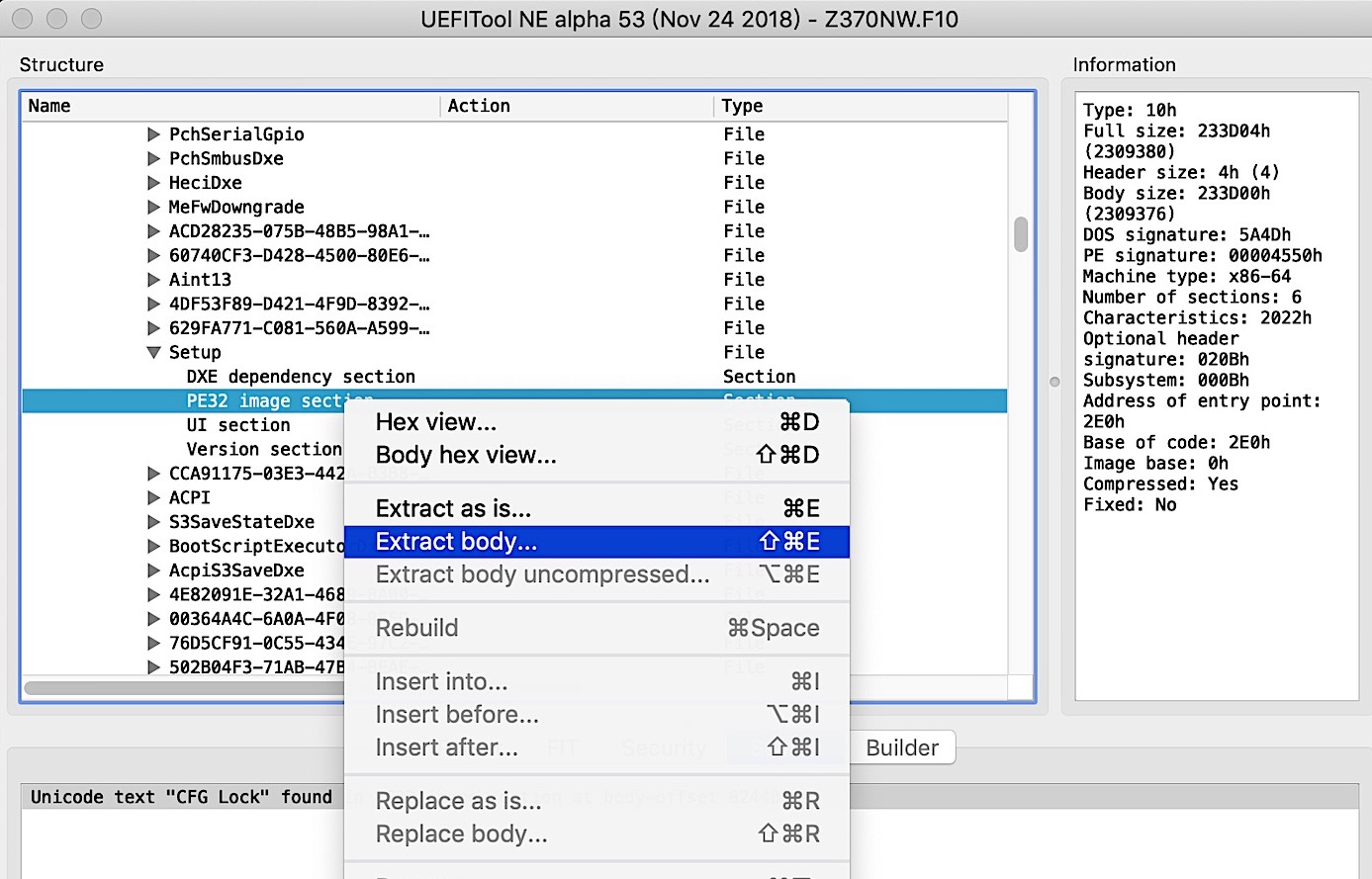Expand the 4E82091E-32A1 node
The width and height of the screenshot is (1372, 879).
pyautogui.click(x=153, y=594)
